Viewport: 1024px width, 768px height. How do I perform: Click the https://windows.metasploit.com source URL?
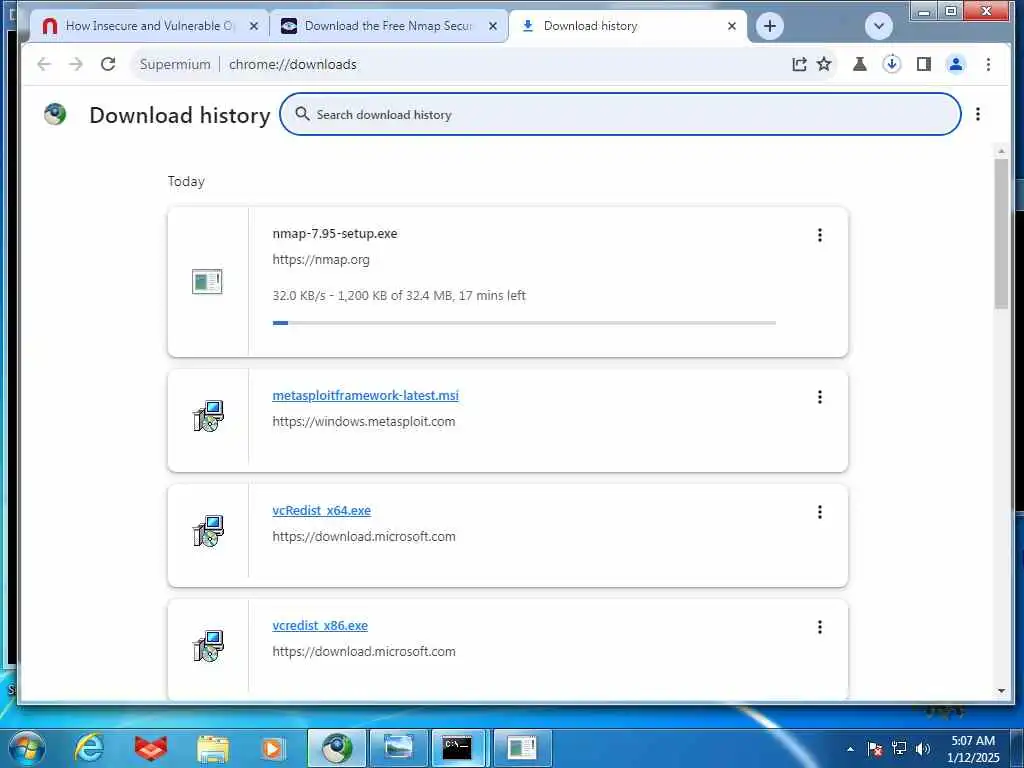(364, 421)
